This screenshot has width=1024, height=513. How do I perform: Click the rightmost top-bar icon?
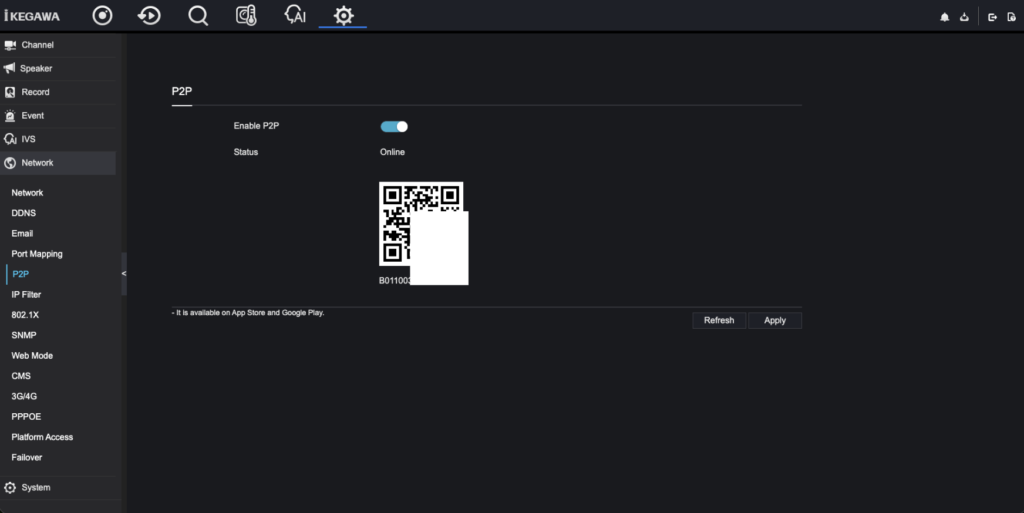point(1012,17)
